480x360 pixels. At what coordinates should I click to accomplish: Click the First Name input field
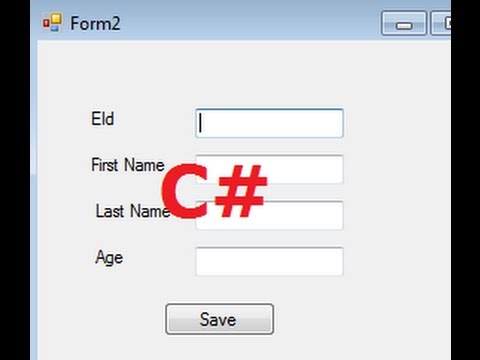269,169
